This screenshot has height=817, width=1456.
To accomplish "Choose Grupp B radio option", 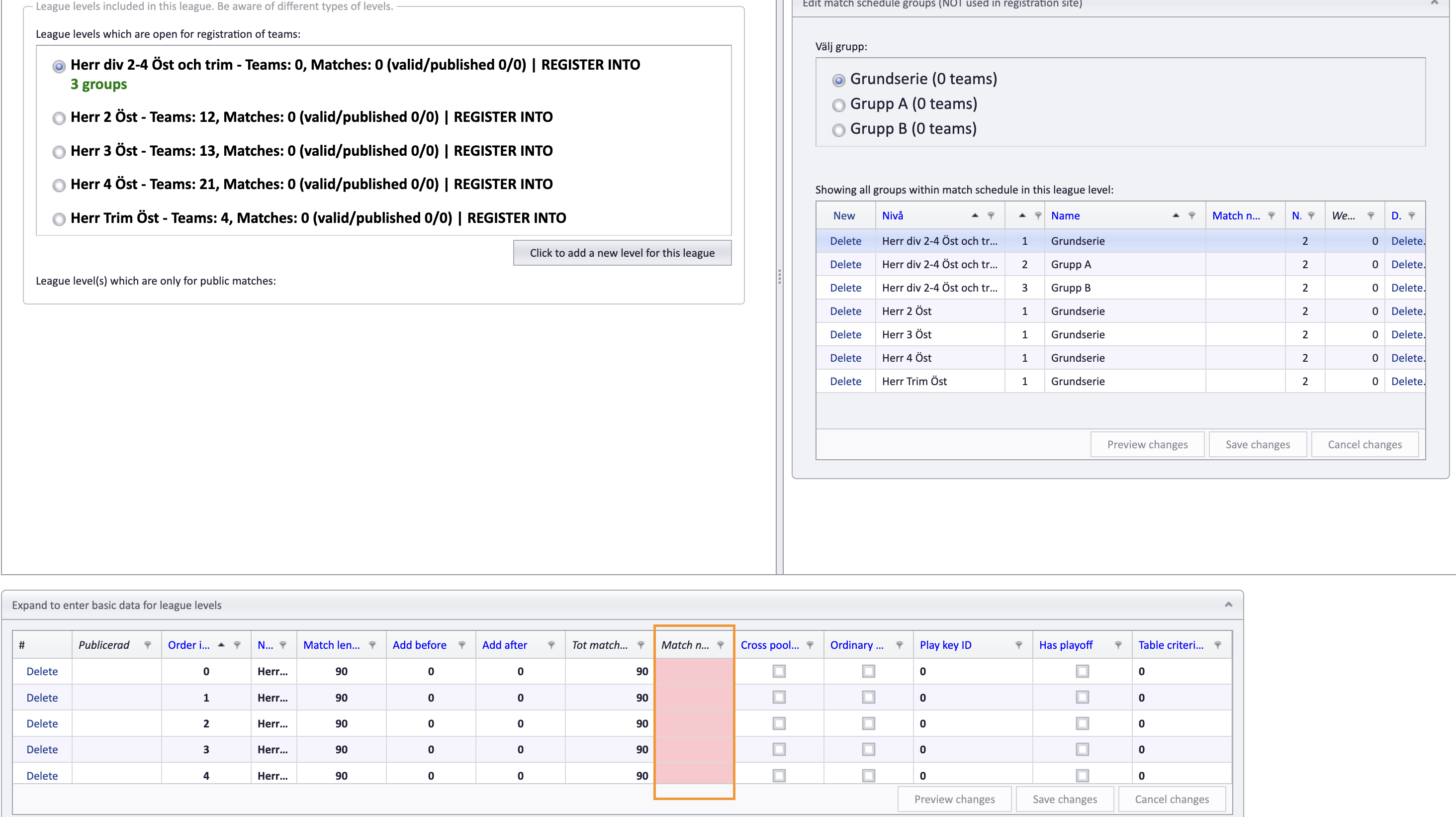I will pos(838,130).
